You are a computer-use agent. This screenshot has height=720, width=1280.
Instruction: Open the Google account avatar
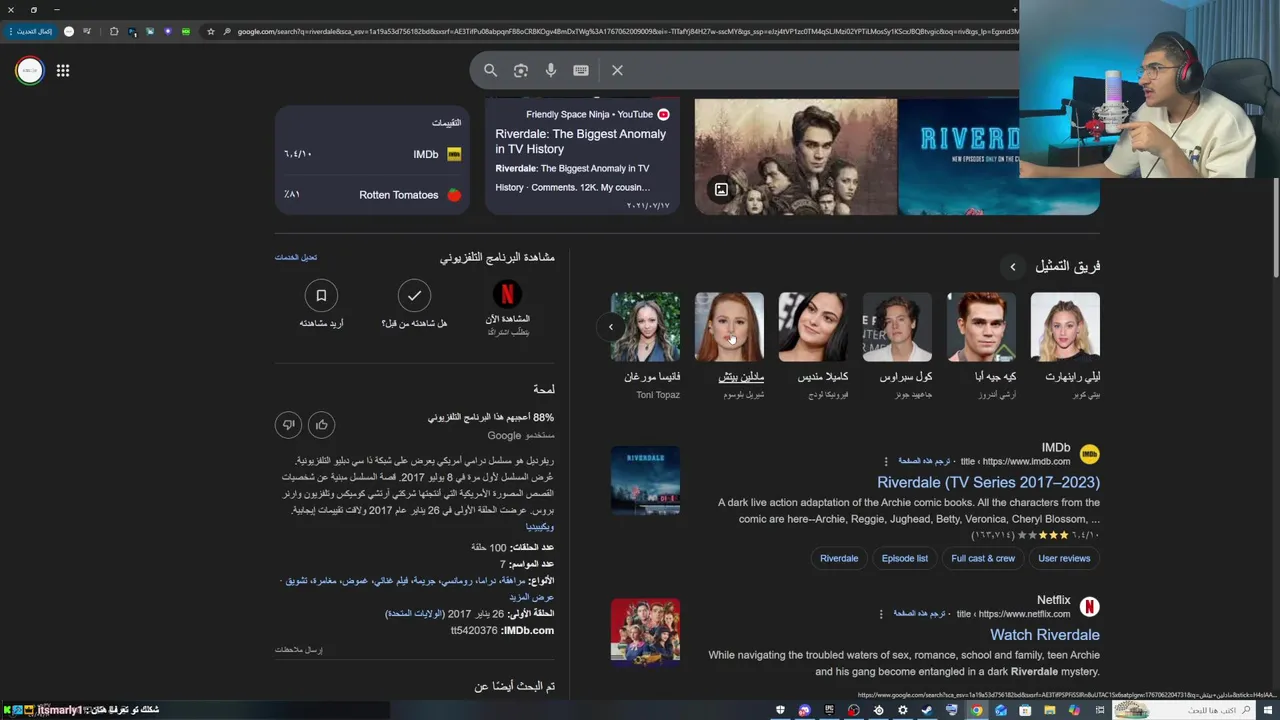click(x=30, y=70)
